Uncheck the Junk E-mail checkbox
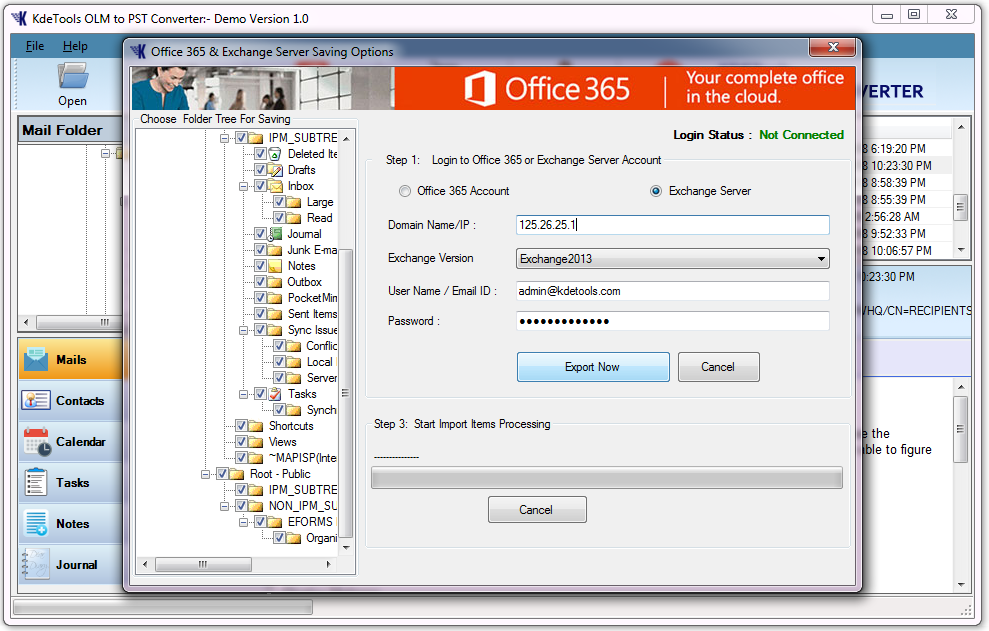 click(260, 250)
